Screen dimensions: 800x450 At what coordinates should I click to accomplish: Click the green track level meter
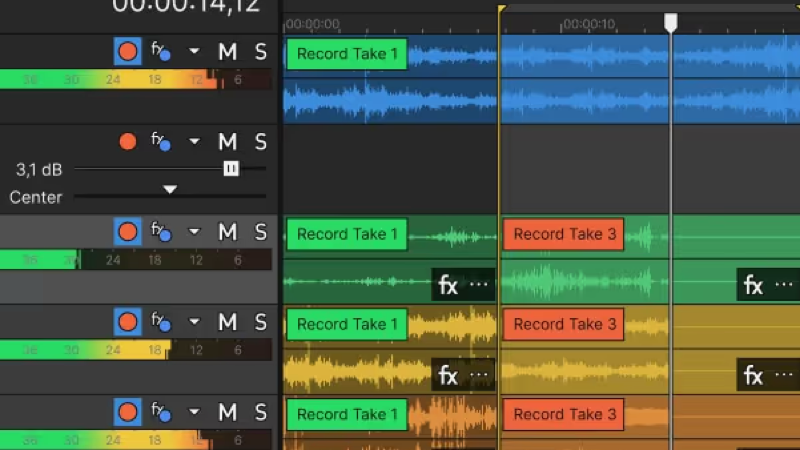coord(136,260)
